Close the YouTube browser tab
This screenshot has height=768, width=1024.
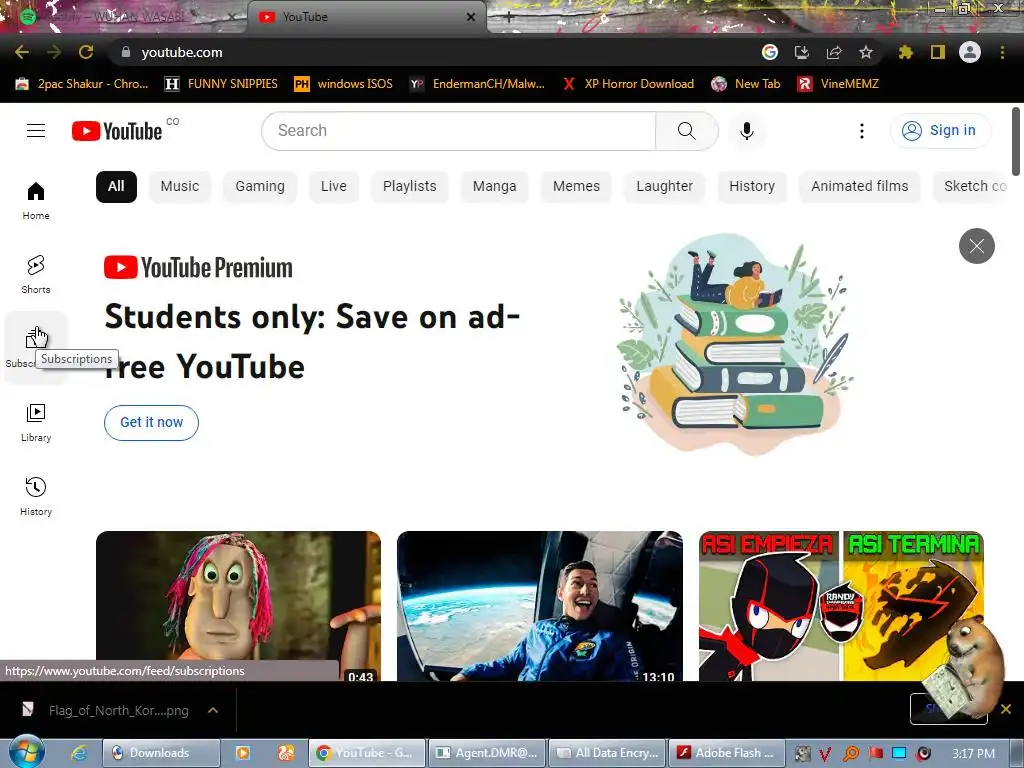471,17
